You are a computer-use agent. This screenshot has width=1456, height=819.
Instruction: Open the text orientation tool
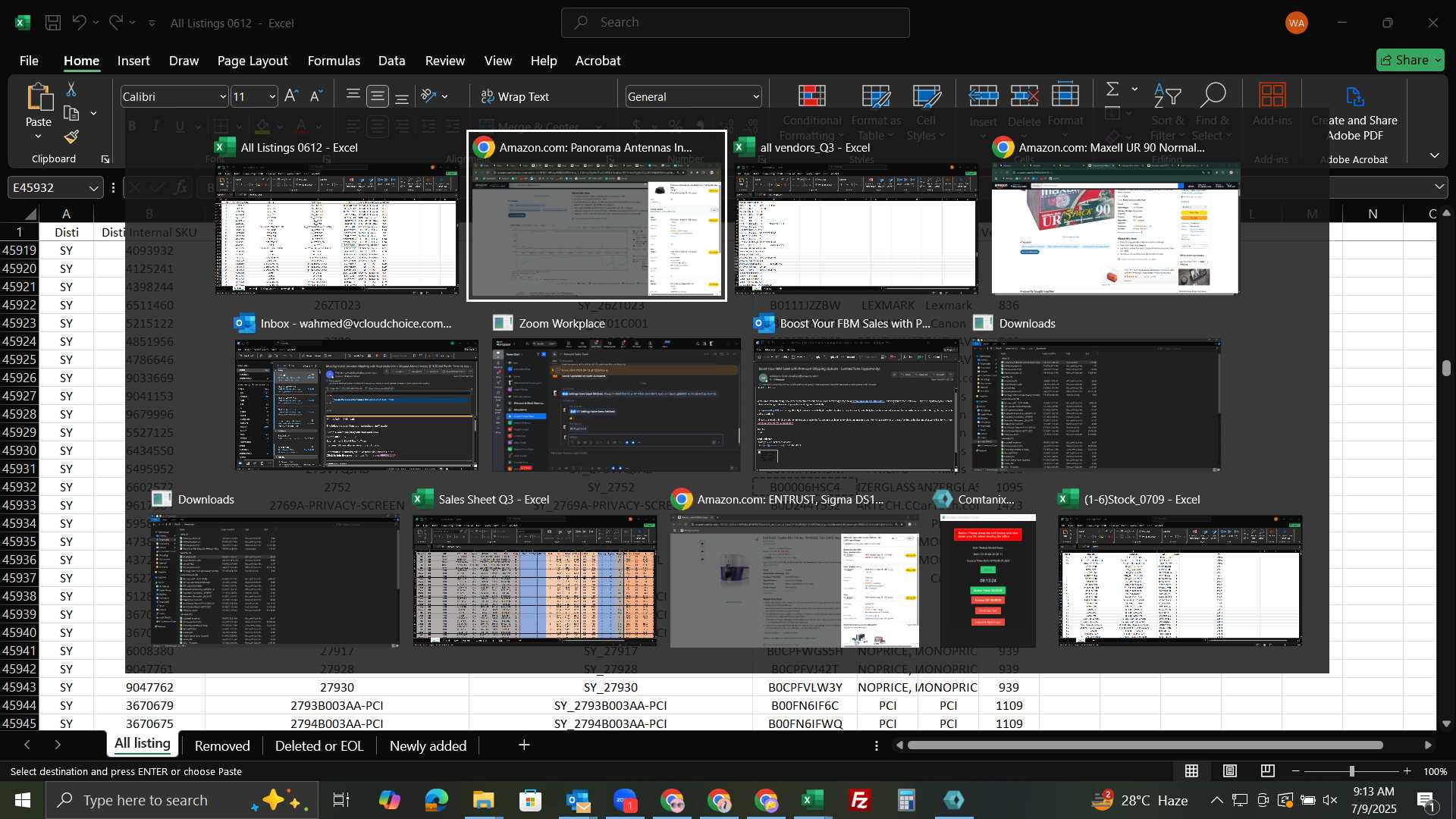point(429,96)
